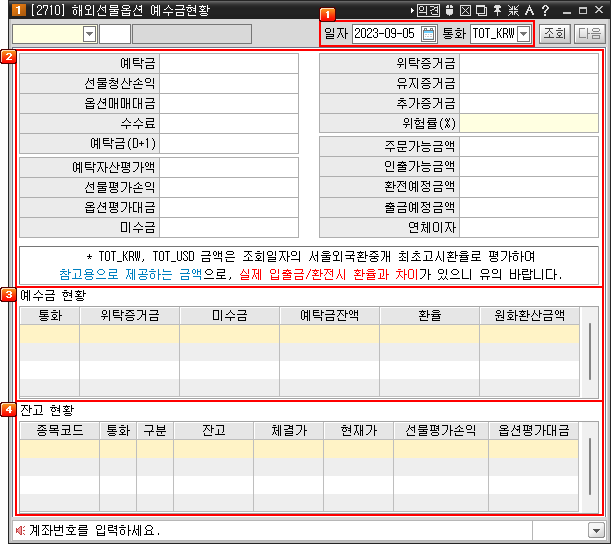Open help with the question mark icon
This screenshot has height=544, width=611.
(x=545, y=10)
